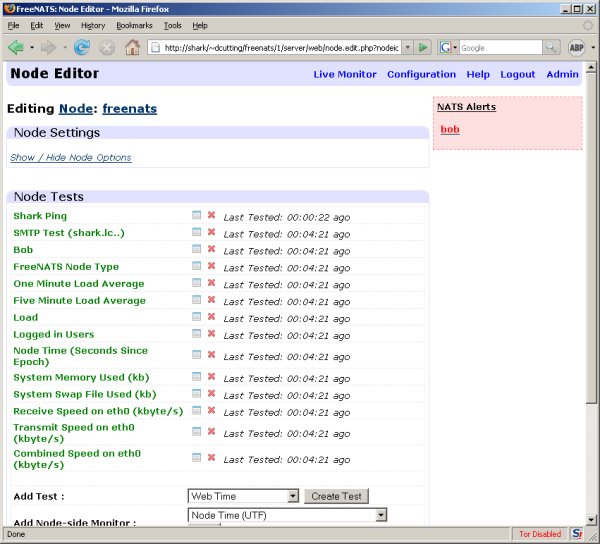Click Firefox Back arrow button
This screenshot has width=600, height=544.
(x=16, y=48)
